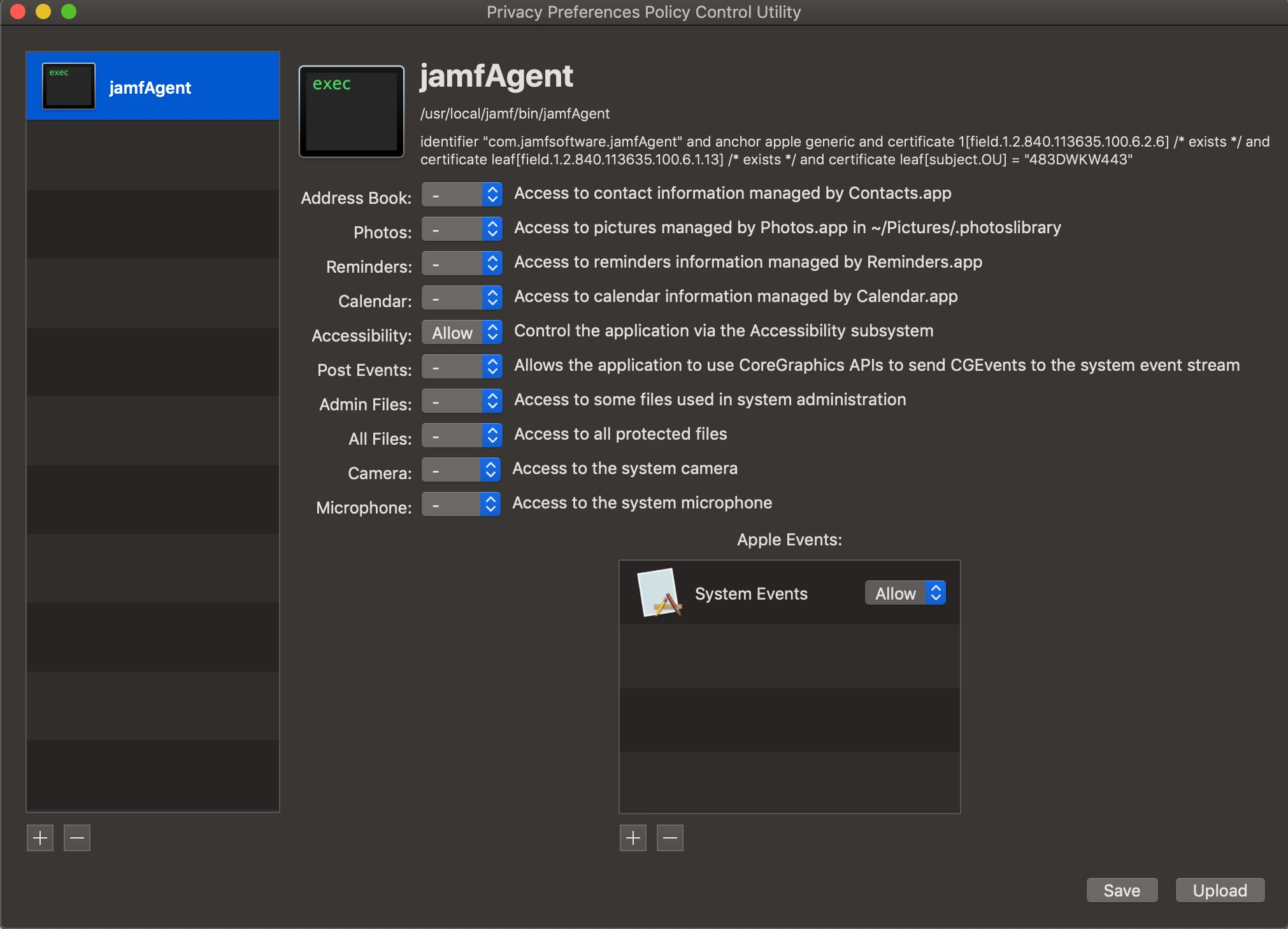Click the green zoom window button
Viewport: 1288px width, 929px height.
point(69,11)
